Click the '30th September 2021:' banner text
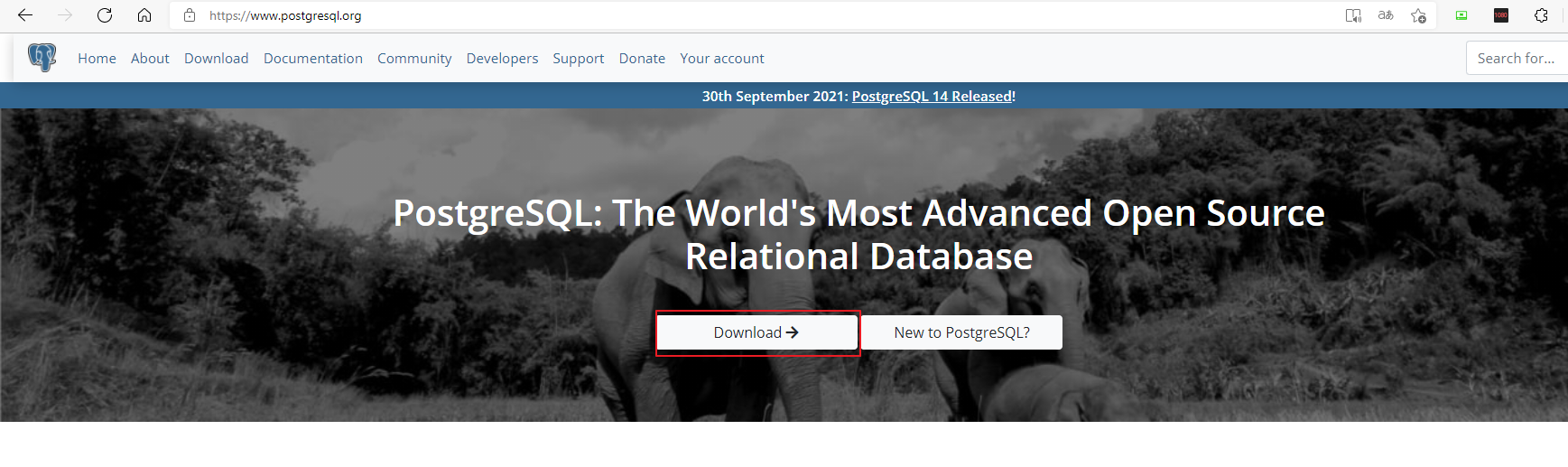 click(775, 96)
